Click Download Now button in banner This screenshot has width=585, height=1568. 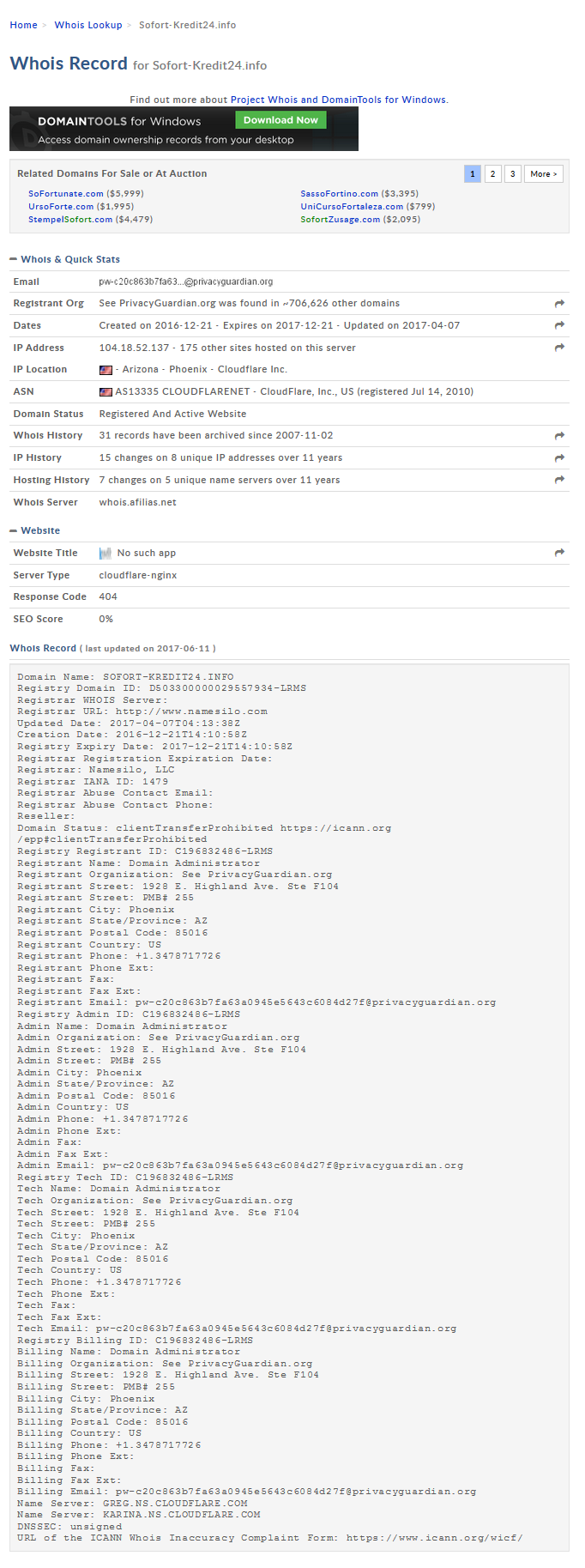tap(280, 120)
